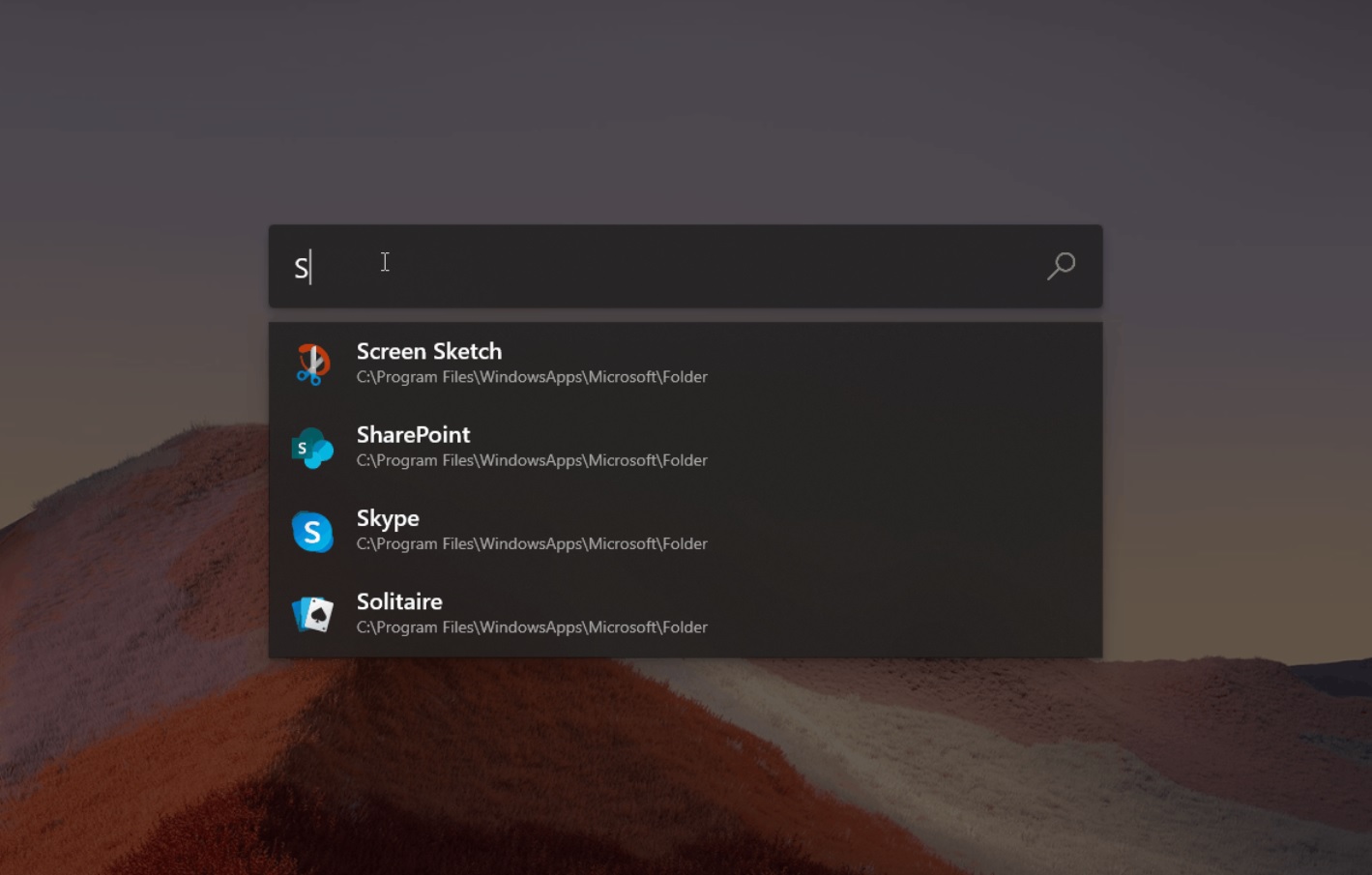Click the Solitaire cards icon
1372x875 pixels.
click(312, 615)
